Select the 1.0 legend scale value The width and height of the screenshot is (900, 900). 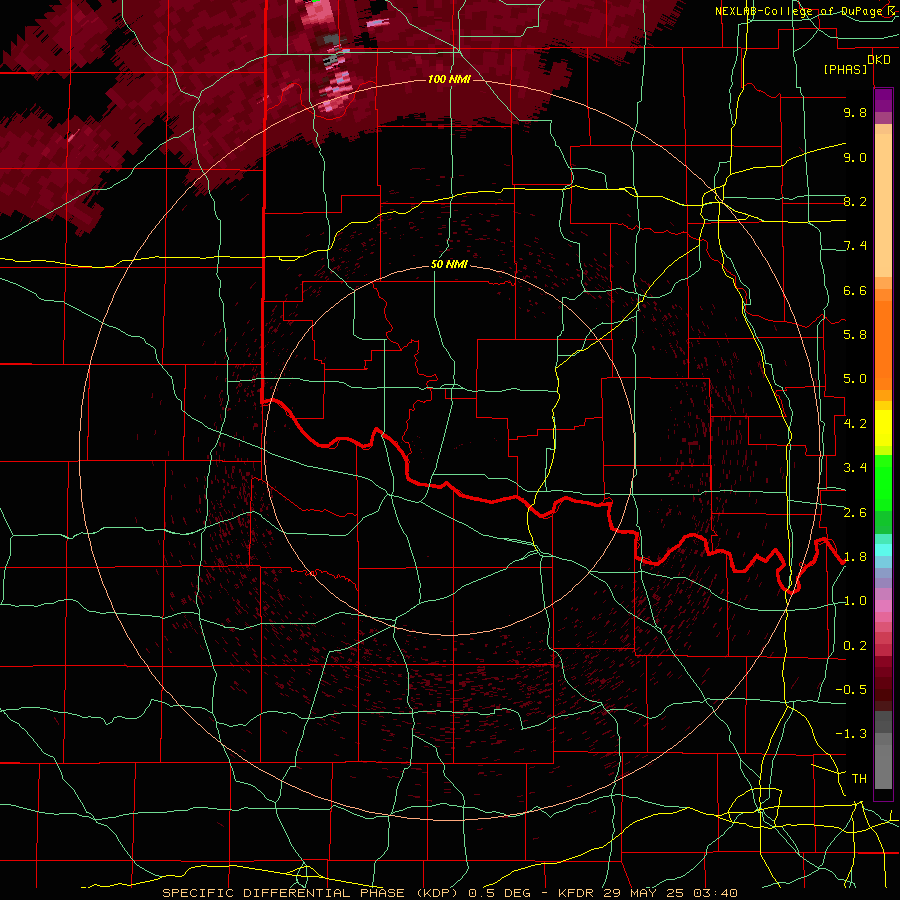click(855, 601)
